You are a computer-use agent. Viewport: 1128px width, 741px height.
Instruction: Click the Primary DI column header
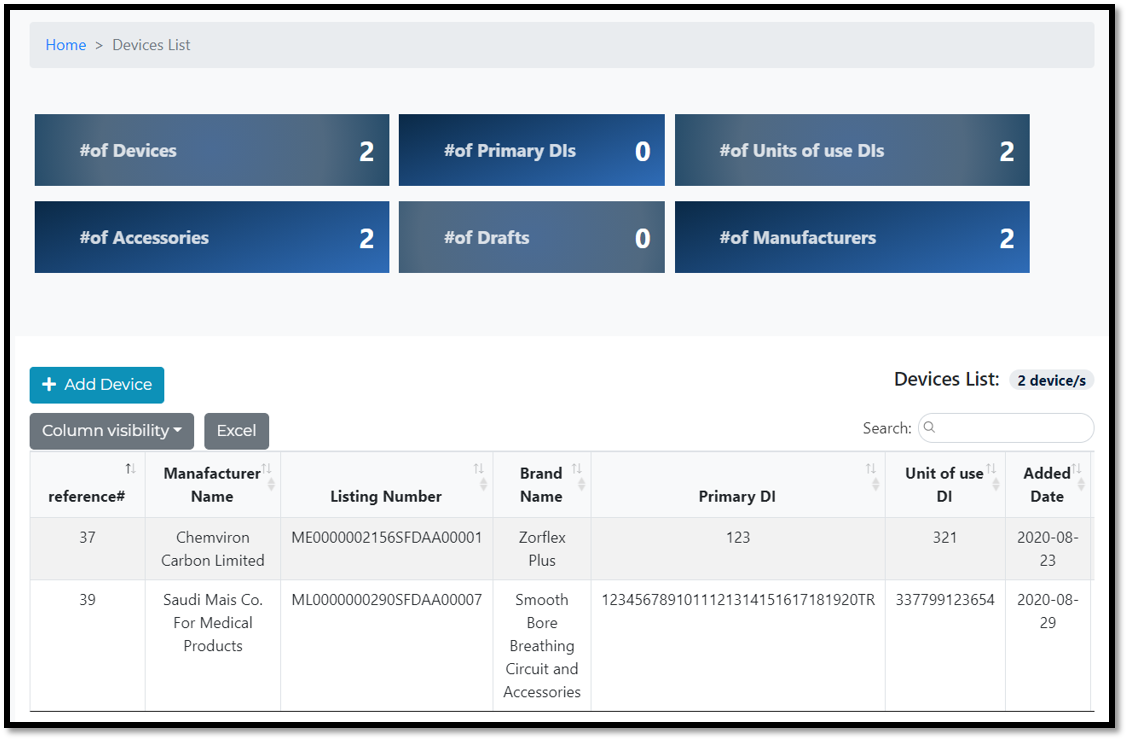737,485
